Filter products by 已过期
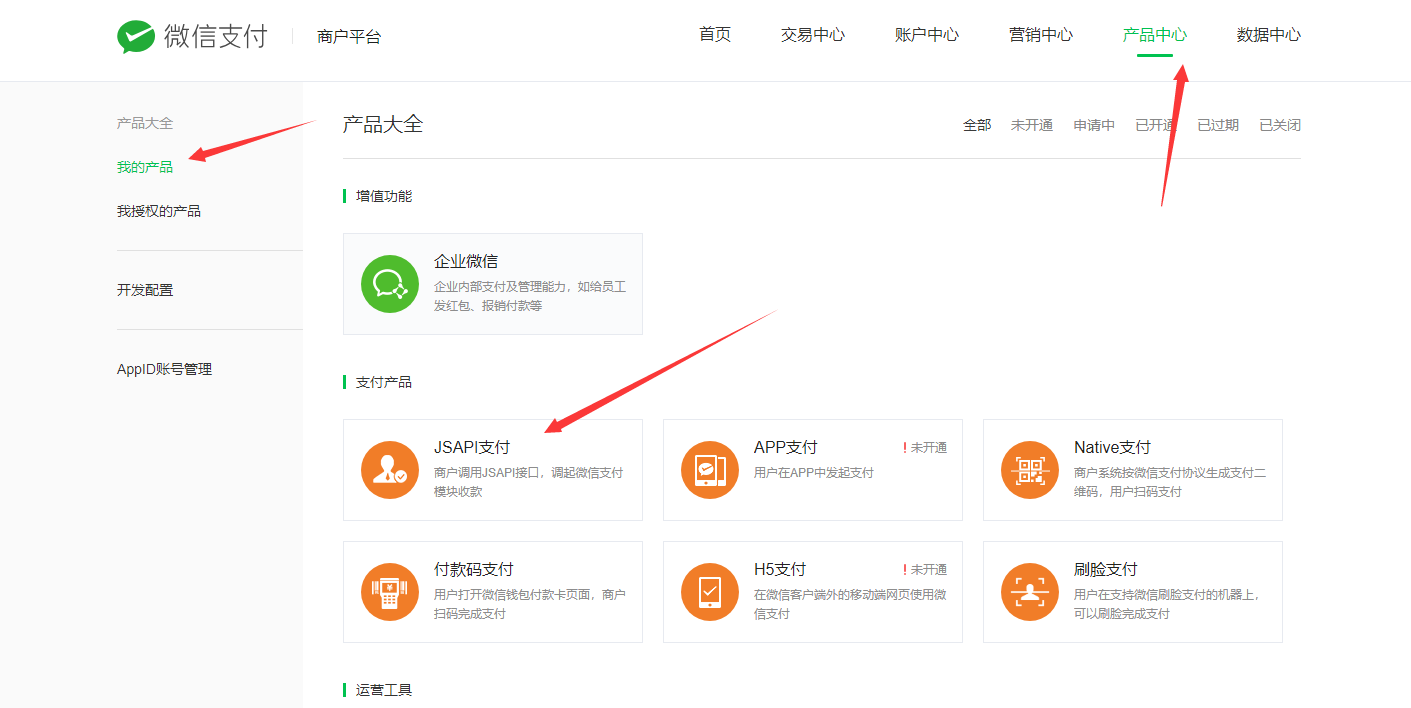1411x708 pixels. [x=1218, y=125]
